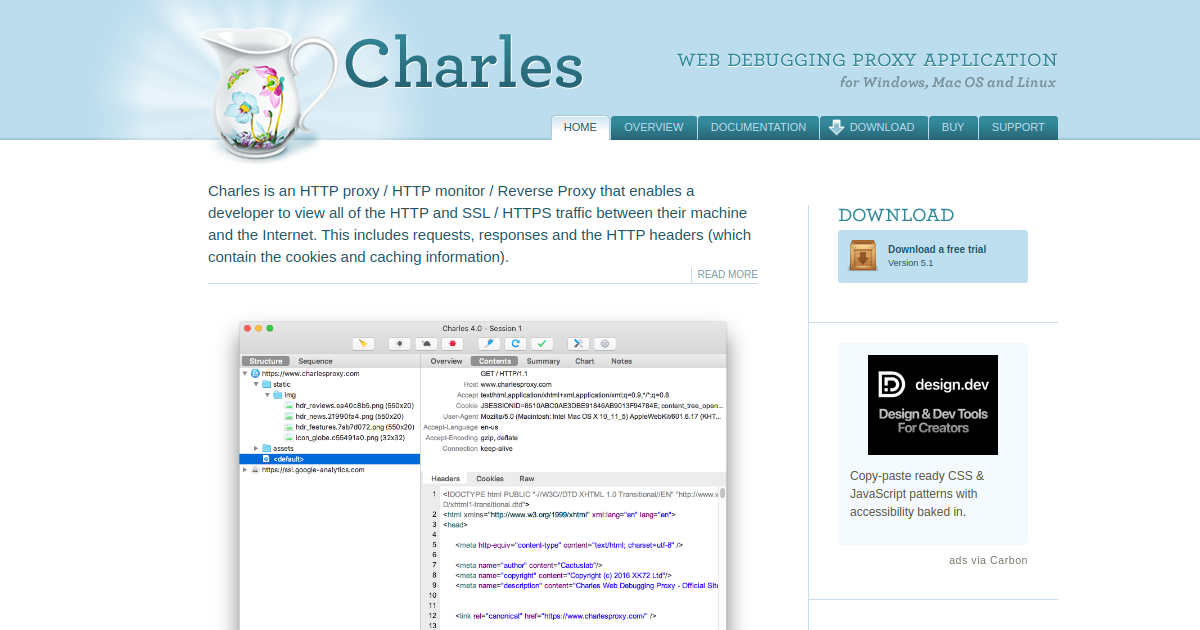Select the Contents tab
The image size is (1200, 630).
pyautogui.click(x=495, y=361)
